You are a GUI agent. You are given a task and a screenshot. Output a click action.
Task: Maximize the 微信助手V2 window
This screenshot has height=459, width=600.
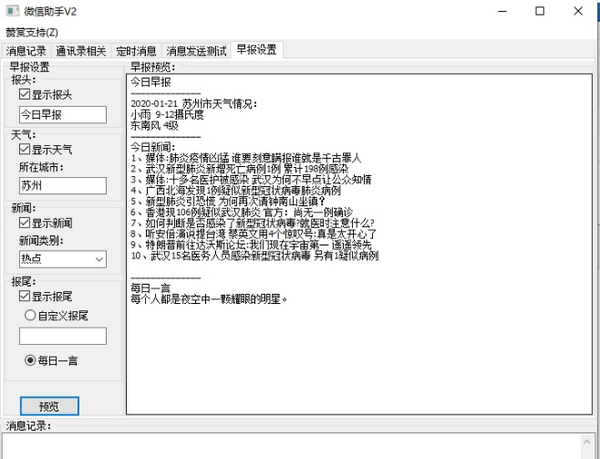pyautogui.click(x=540, y=11)
